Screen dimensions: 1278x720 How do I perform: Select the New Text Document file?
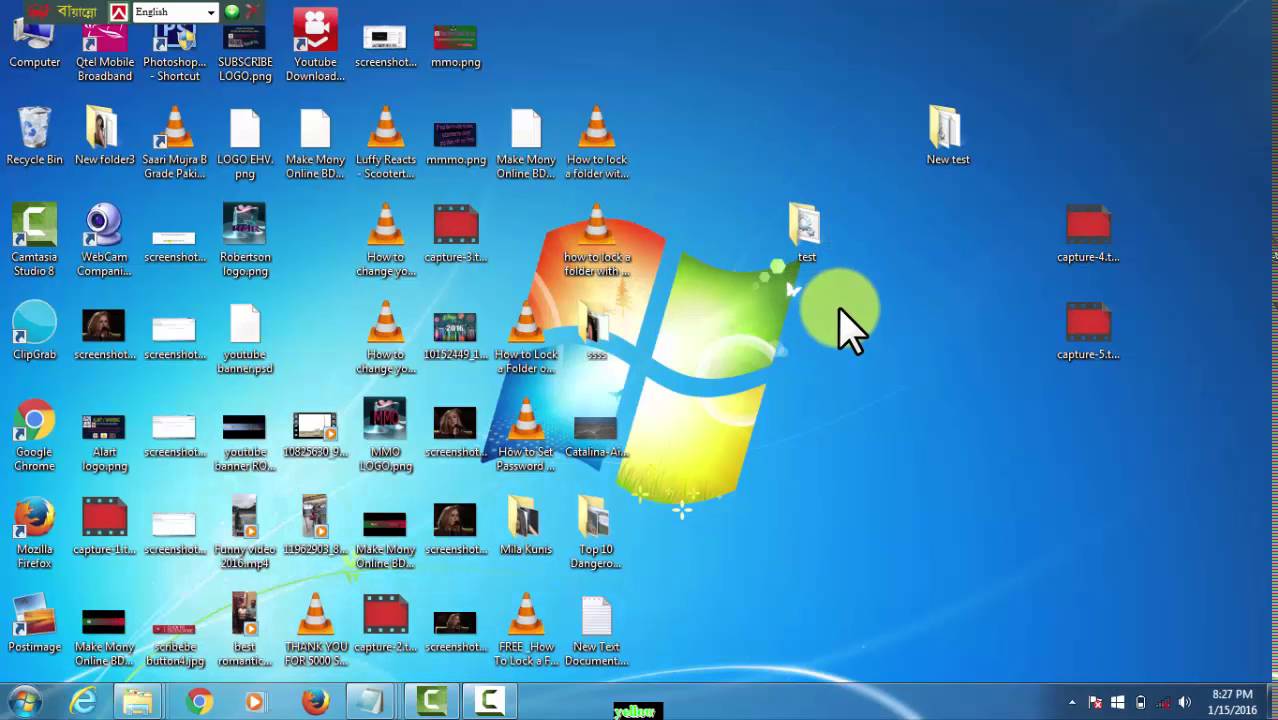click(x=596, y=630)
